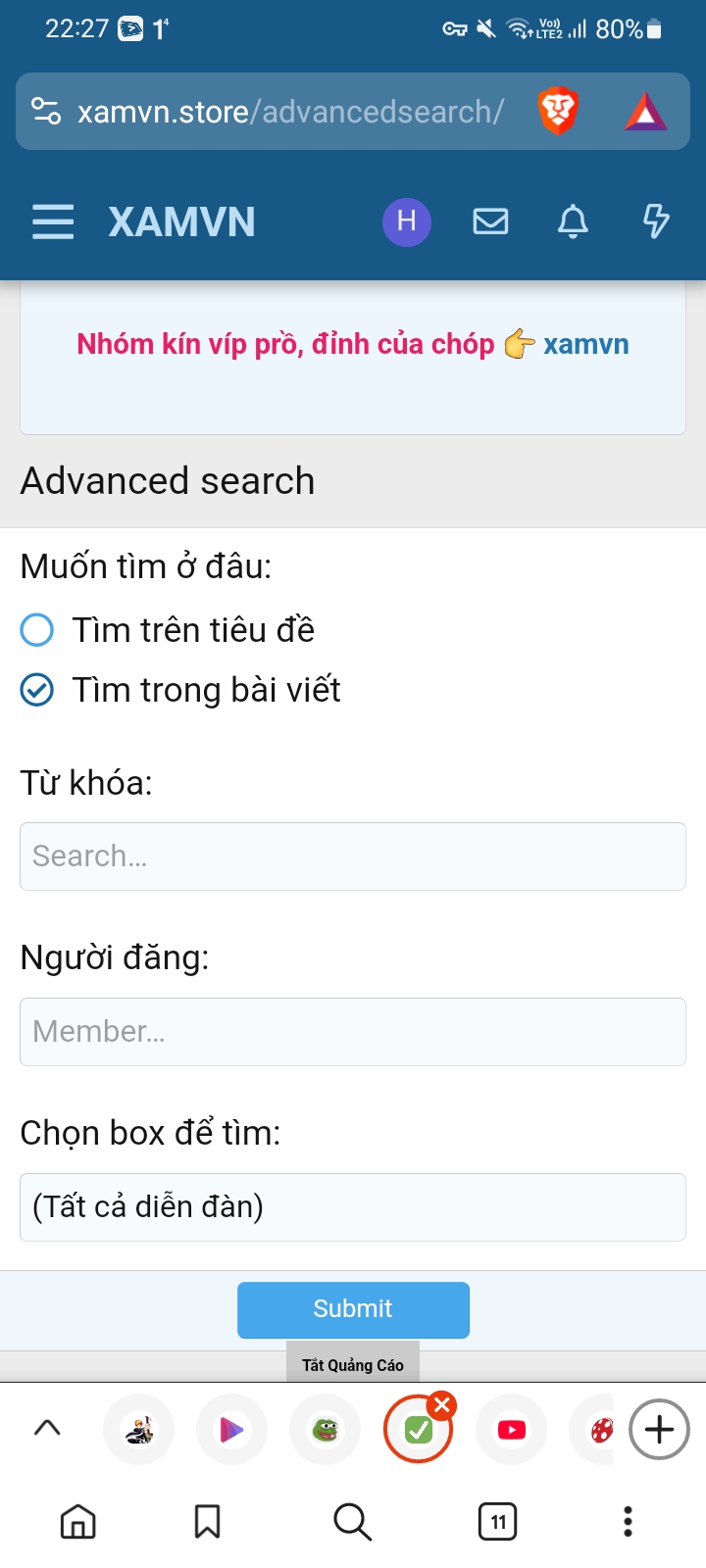Expand the shortcut bar up chevron
706x1568 pixels.
[47, 1428]
